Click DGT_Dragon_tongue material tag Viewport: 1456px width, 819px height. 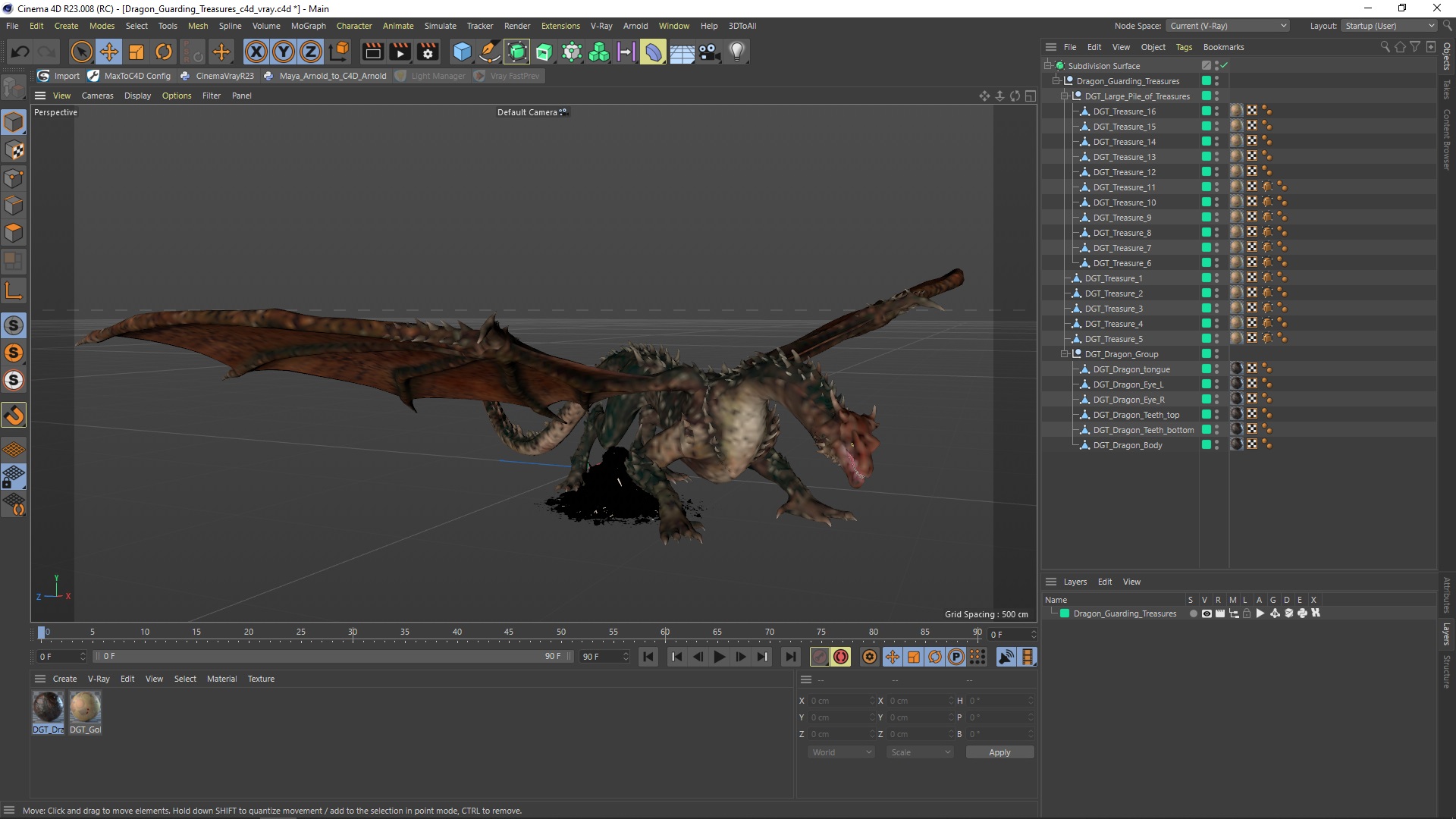click(1236, 369)
